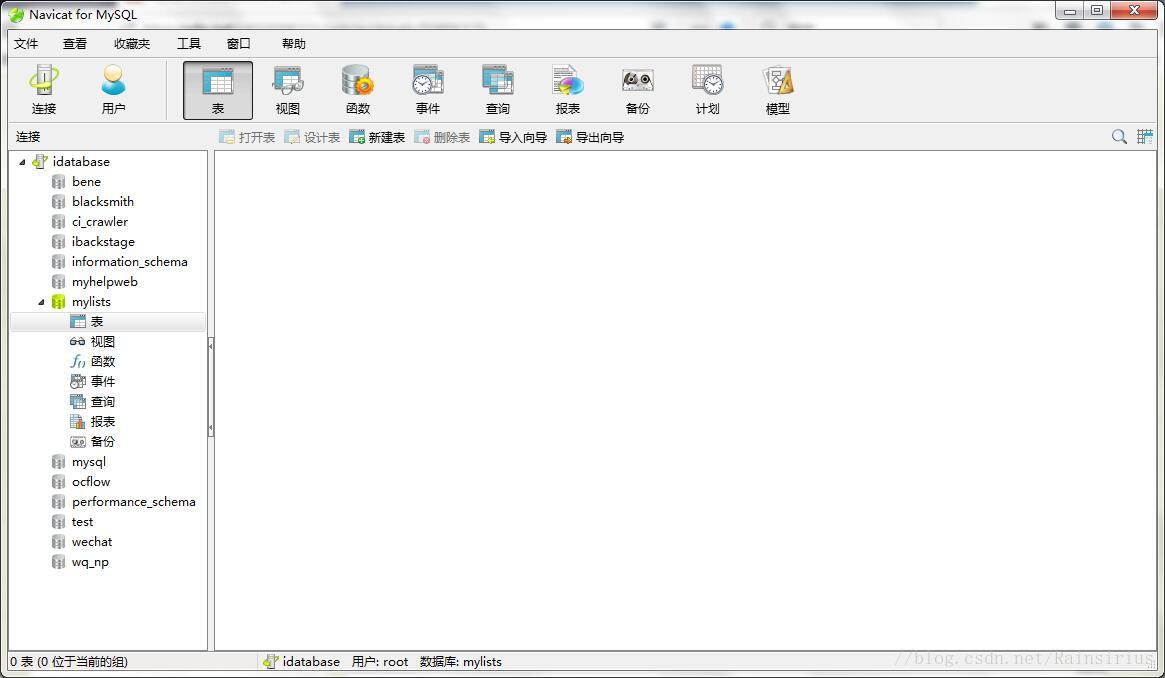This screenshot has width=1165, height=678.
Task: Select the myhelpweb database
Action: pos(105,282)
